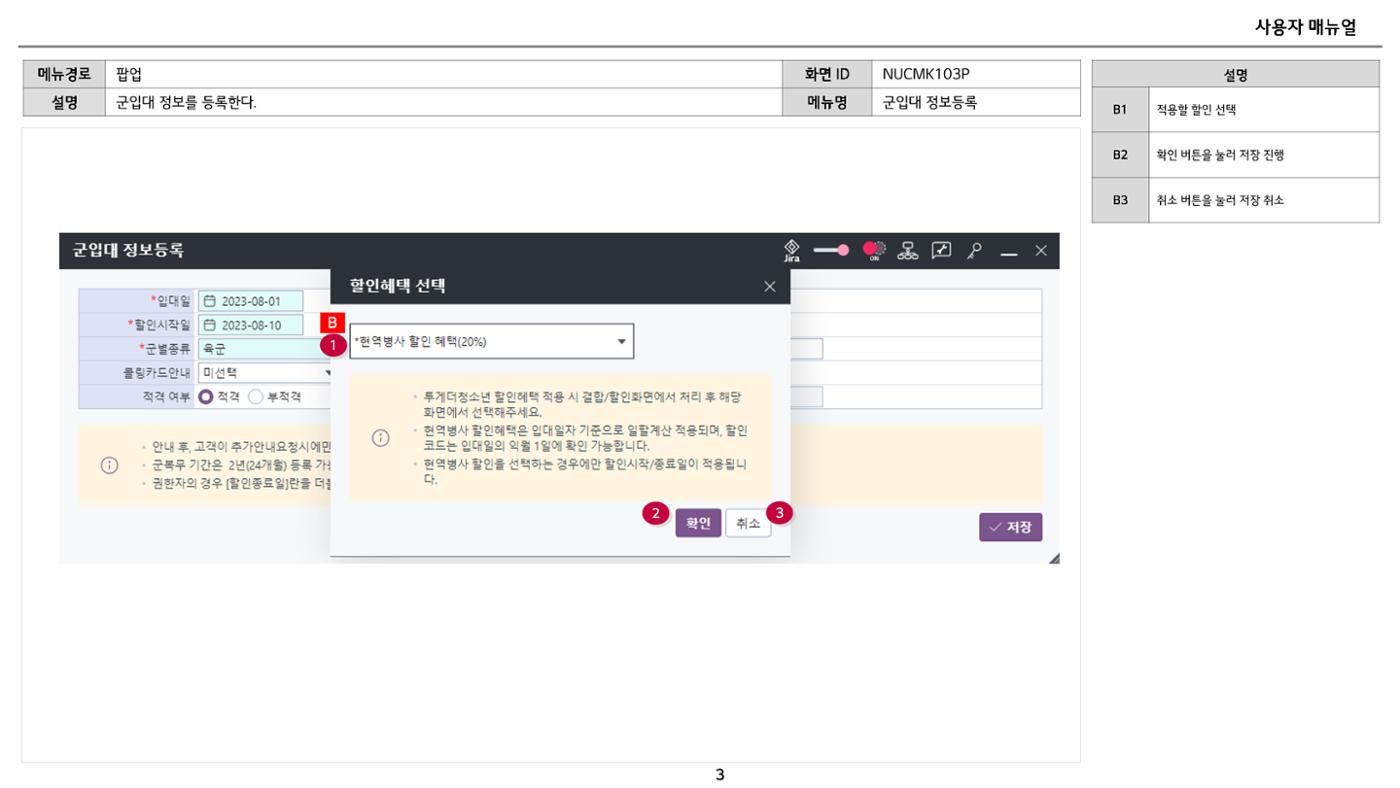Click the 확인 버튼을 눌러 저장 진행 text
Viewport: 1400px width, 788px height.
pyautogui.click(x=1220, y=155)
